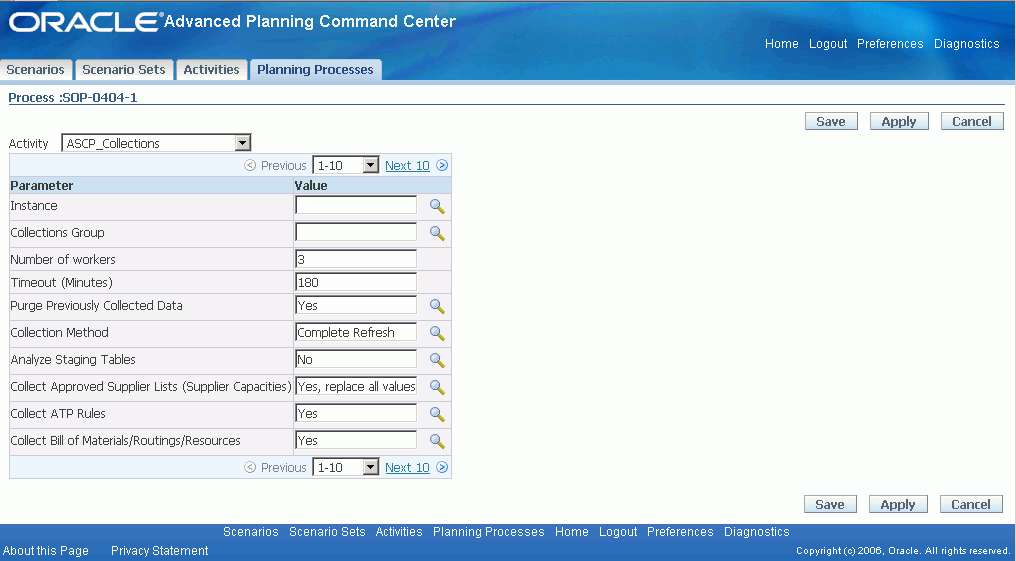Open the Collections Group search lookup icon
1016x561 pixels.
tap(437, 233)
